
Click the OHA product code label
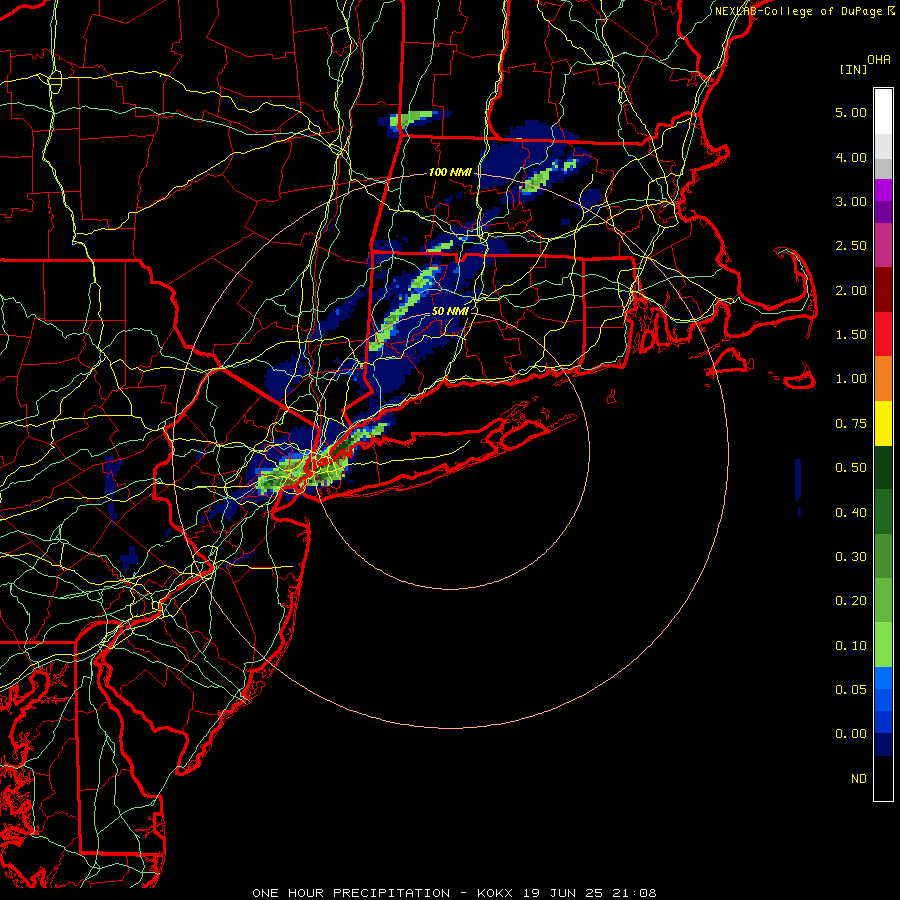879,60
